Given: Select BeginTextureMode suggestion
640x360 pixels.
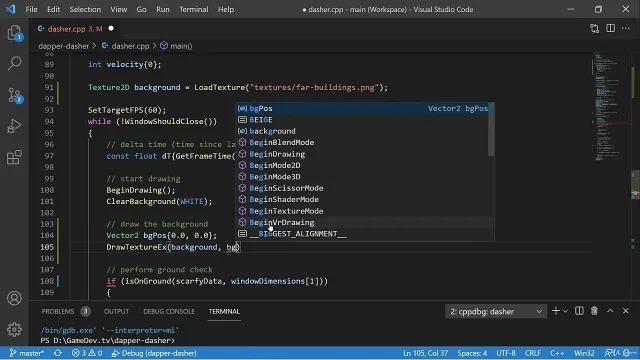Looking at the screenshot, I should (363, 211).
